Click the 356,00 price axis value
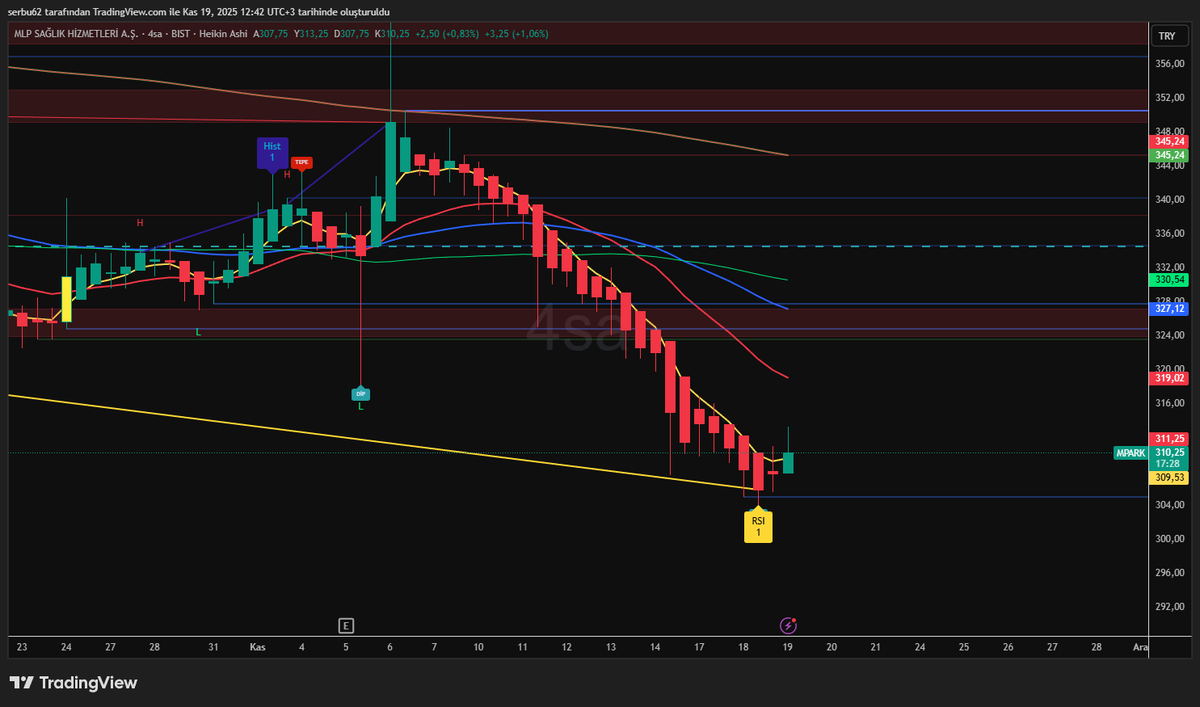This screenshot has height=707, width=1200. [1170, 63]
